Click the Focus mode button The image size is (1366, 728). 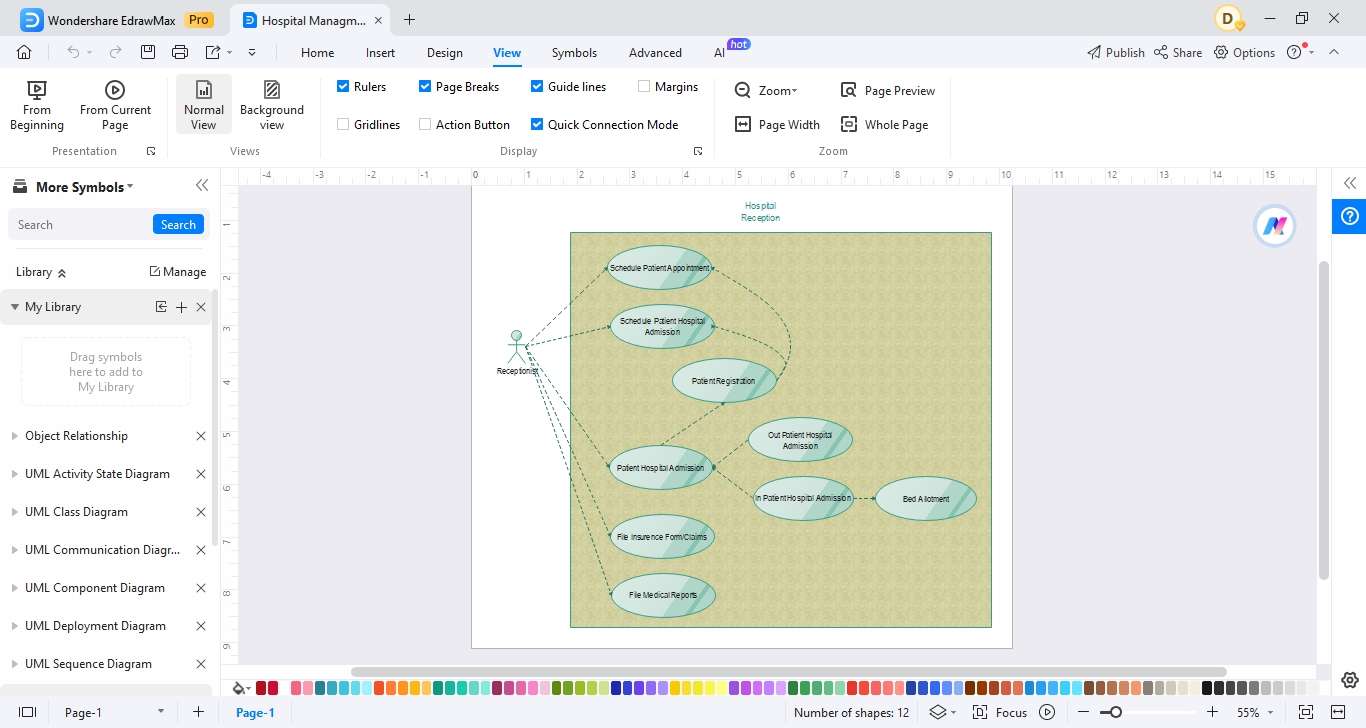pos(1000,712)
